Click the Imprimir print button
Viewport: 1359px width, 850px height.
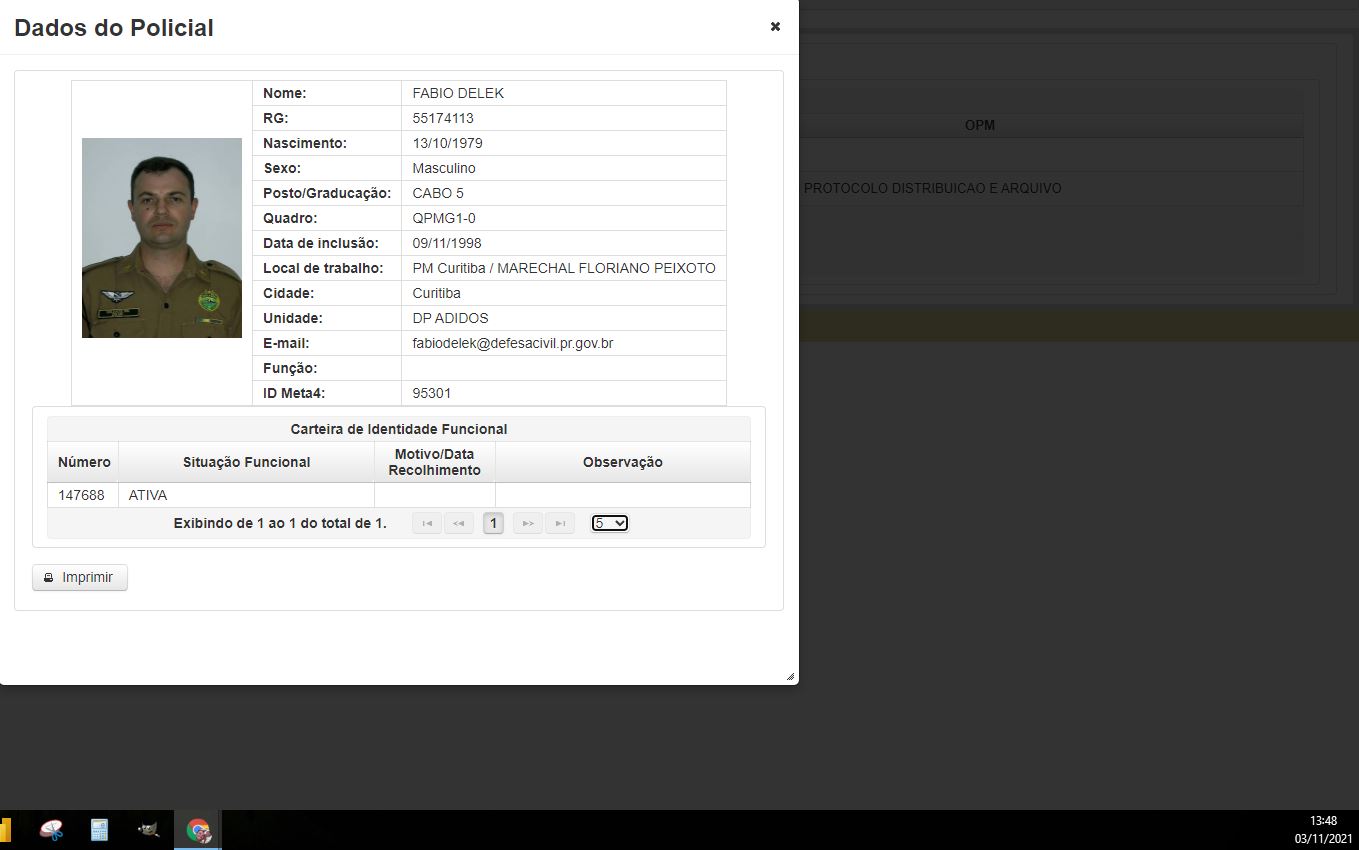tap(80, 577)
